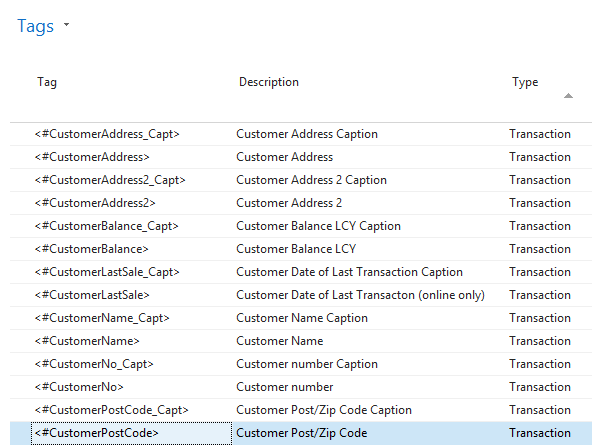Click the selected <#CustomerPostCode> tag field

point(132,433)
